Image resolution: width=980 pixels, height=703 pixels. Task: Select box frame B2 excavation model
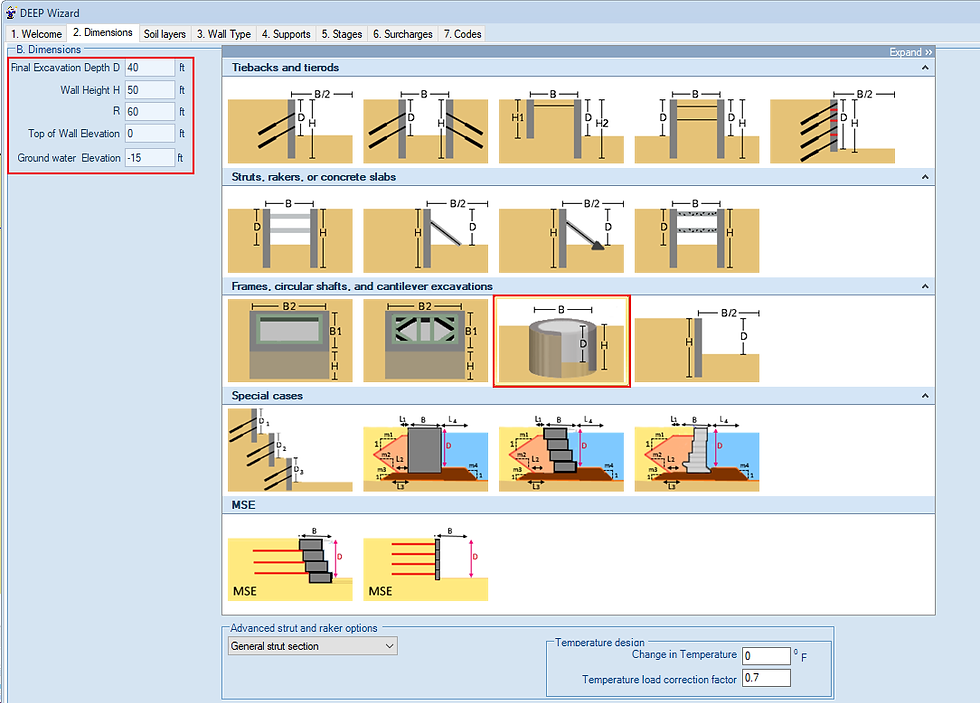(x=290, y=341)
